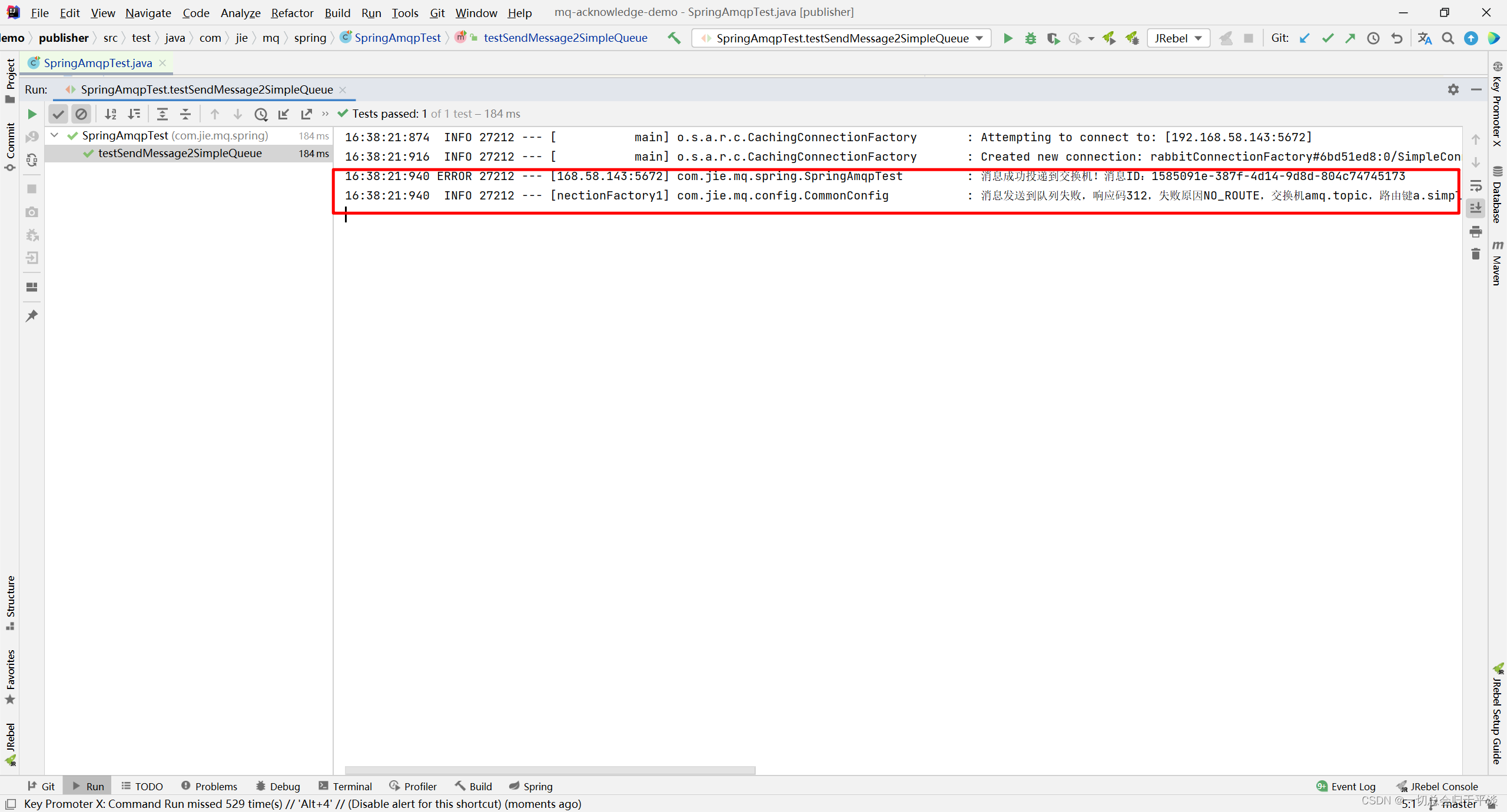Collapse the SpringAmqpTest tree node
The width and height of the screenshot is (1507, 812).
click(55, 135)
